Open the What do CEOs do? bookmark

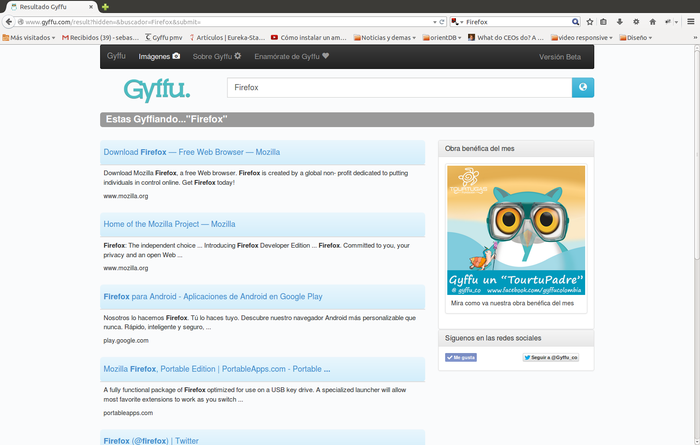click(x=506, y=38)
